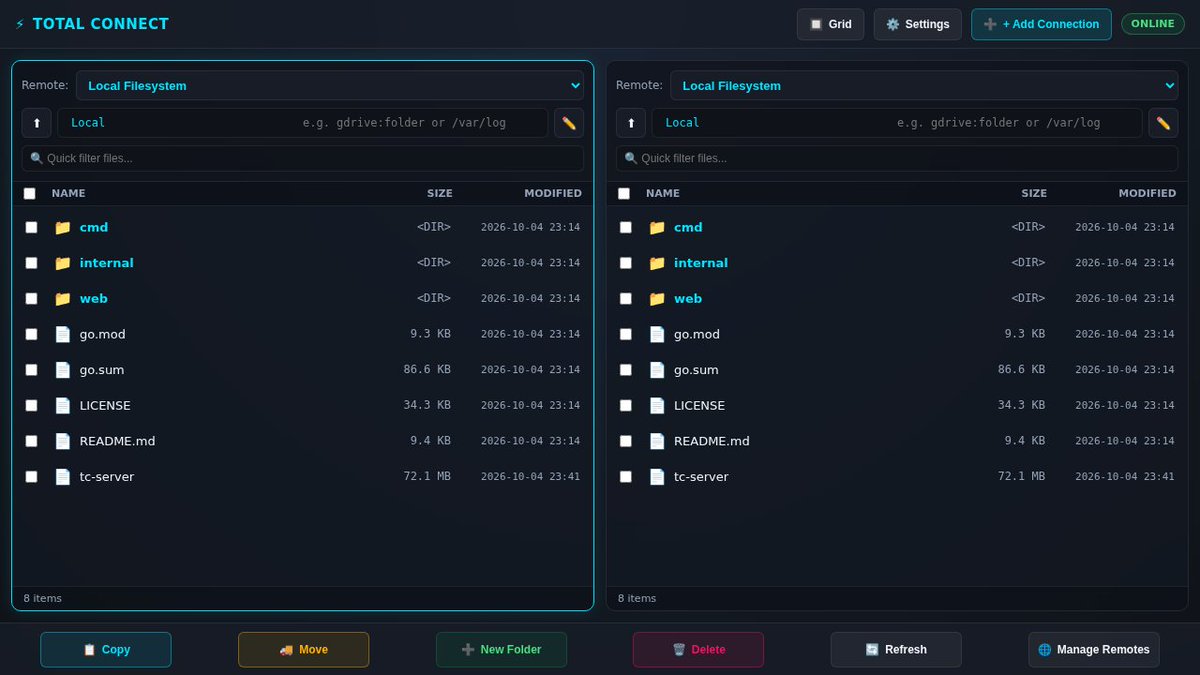Click the Move button
The height and width of the screenshot is (675, 1200).
pos(303,650)
